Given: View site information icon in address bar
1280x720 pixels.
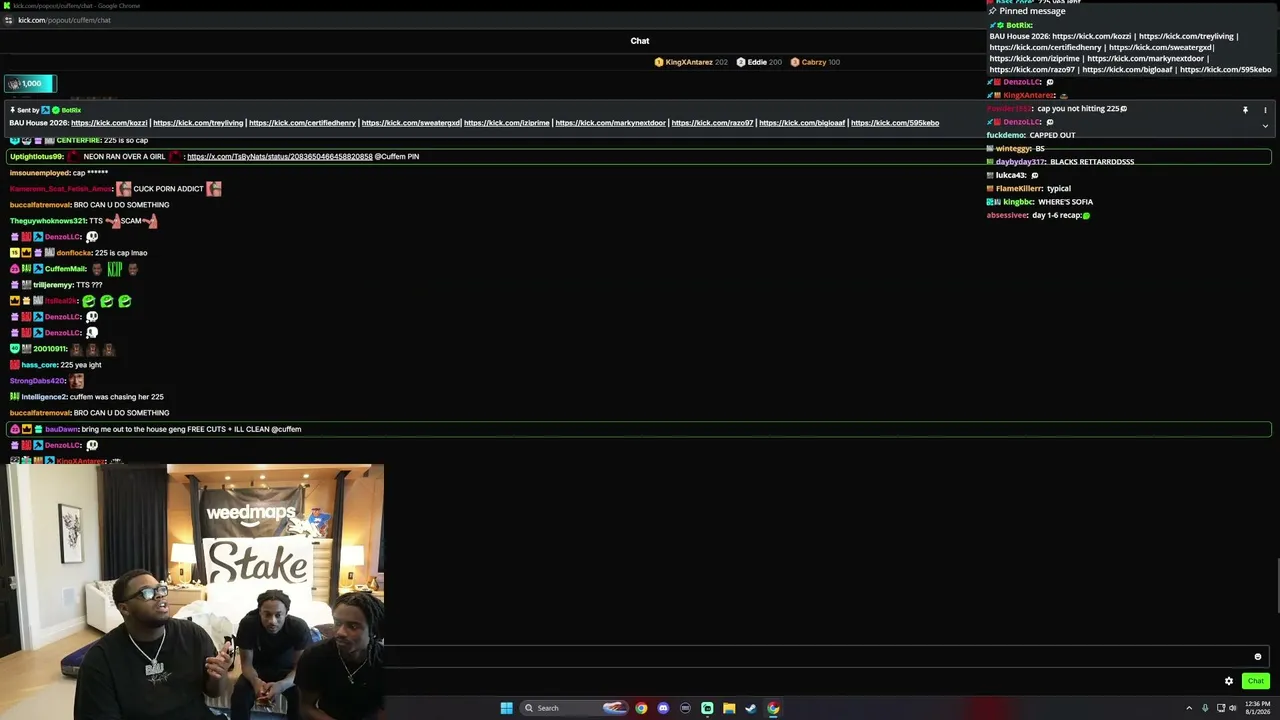Looking at the screenshot, I should click(x=9, y=20).
